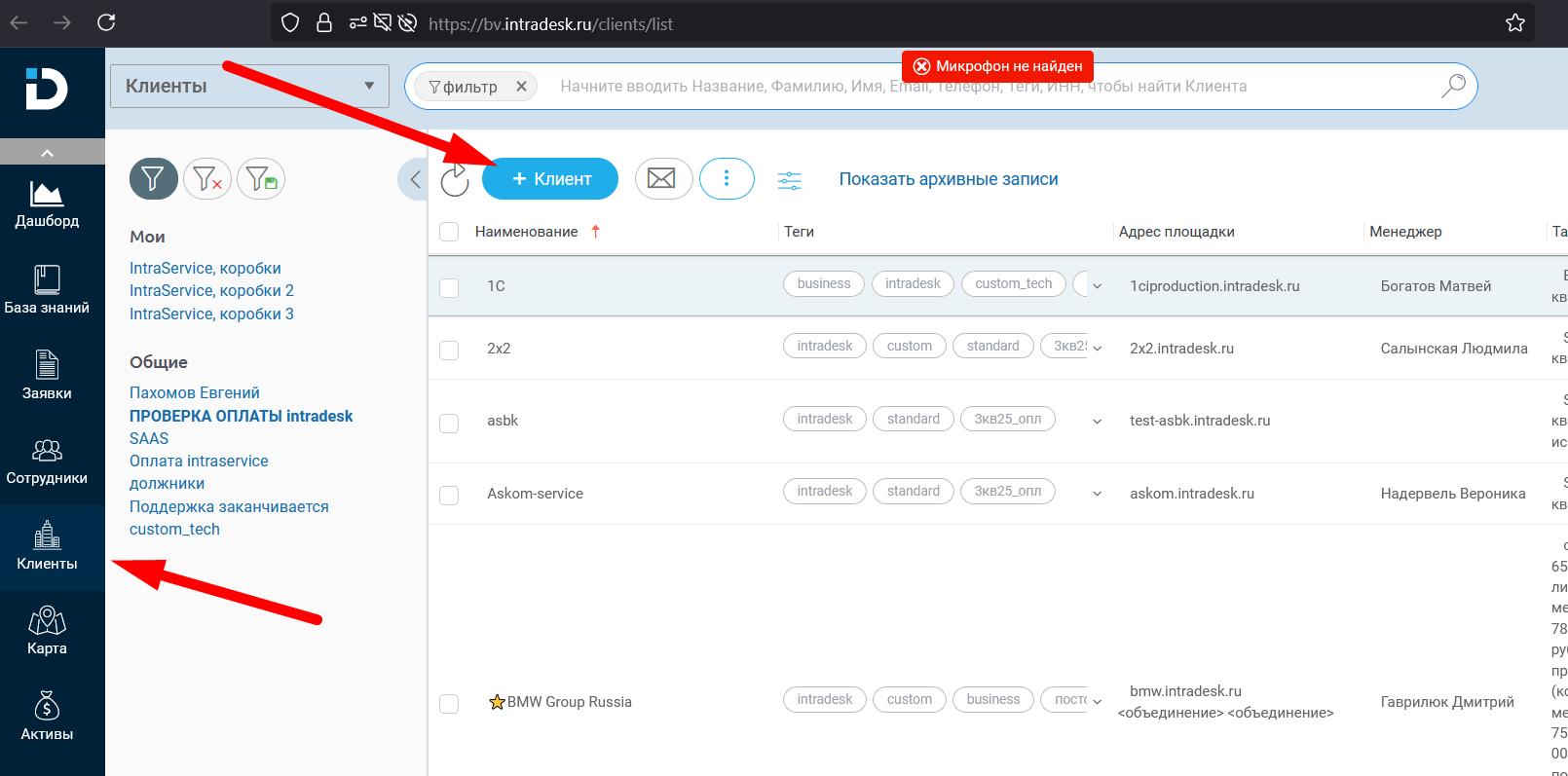Open the Дашборд sidebar section
Screen dimensions: 1568x776
pyautogui.click(x=47, y=204)
